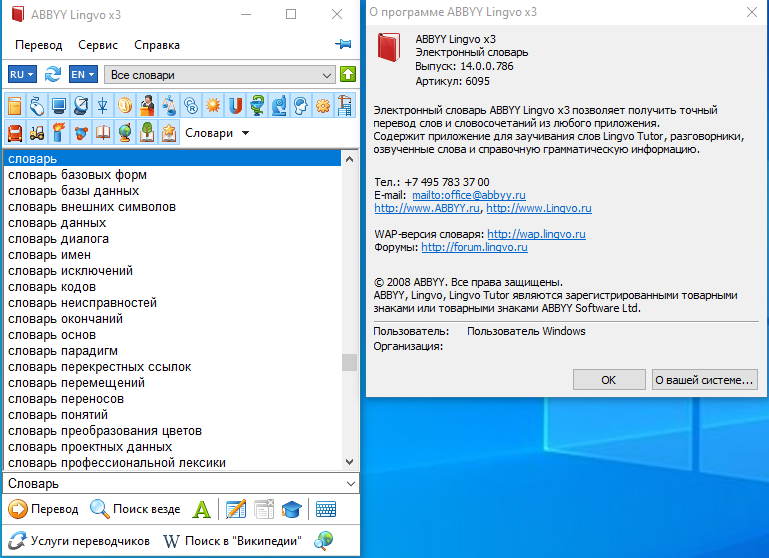Click the magnet physics dictionary icon

[235, 105]
